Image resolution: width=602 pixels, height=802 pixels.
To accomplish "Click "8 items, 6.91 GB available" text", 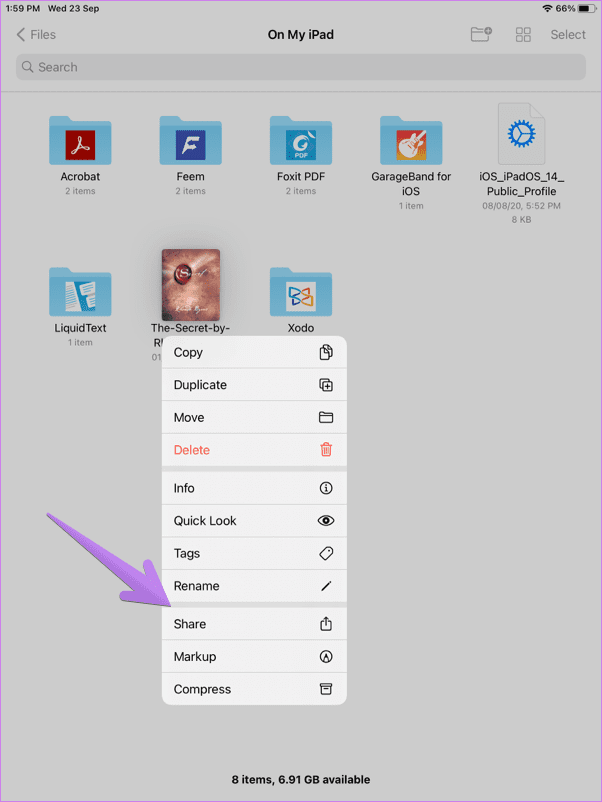I will click(x=301, y=779).
